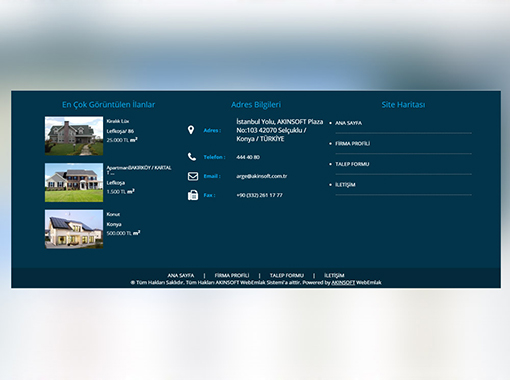Image resolution: width=510 pixels, height=380 pixels.
Task: Click the Konut listing title text
Action: (113, 214)
